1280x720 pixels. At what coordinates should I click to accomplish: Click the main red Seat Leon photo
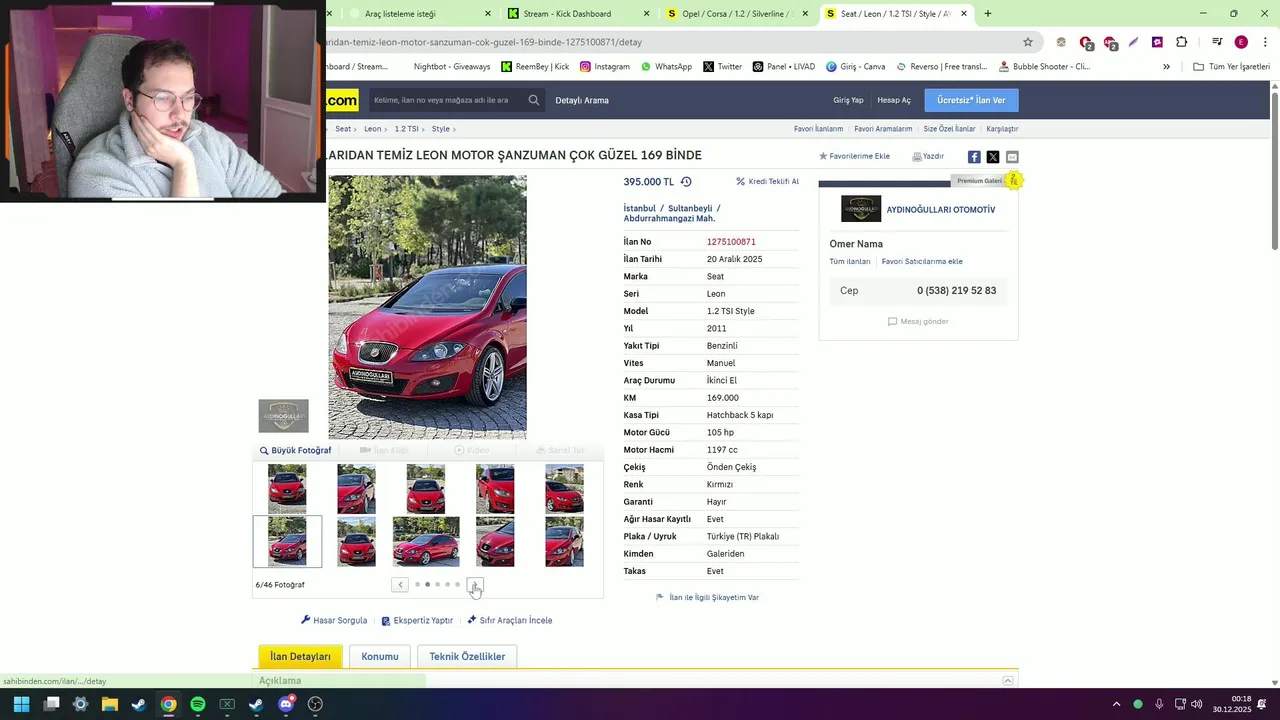pyautogui.click(x=427, y=308)
